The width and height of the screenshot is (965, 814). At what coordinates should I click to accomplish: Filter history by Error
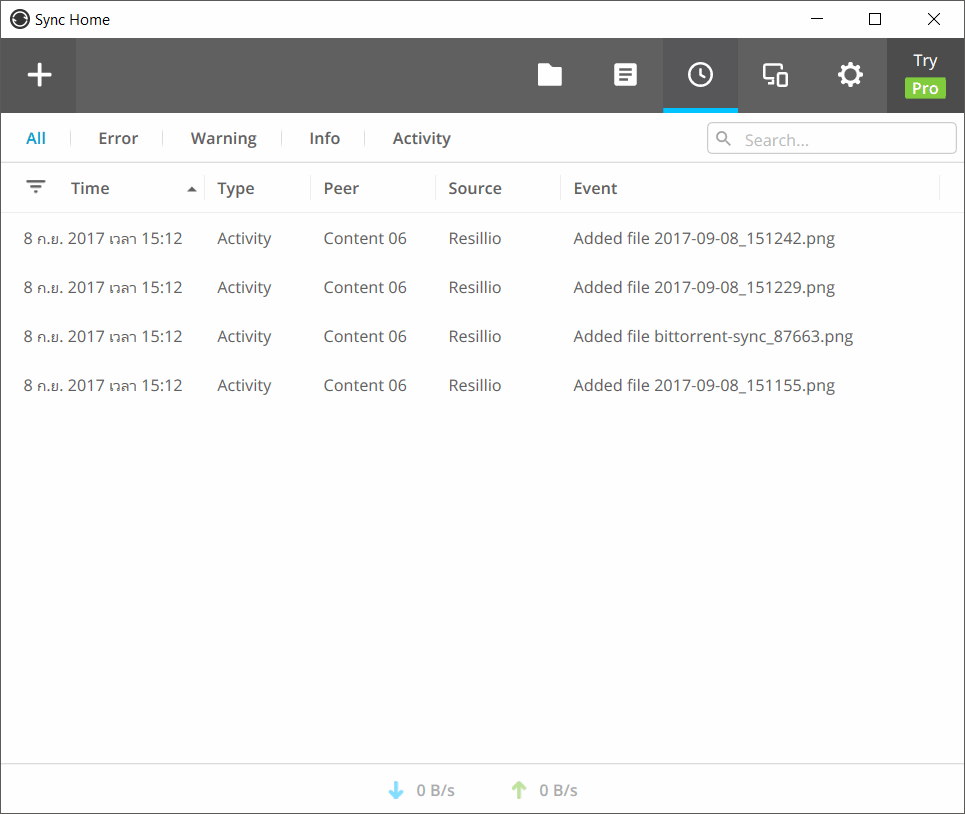coord(118,138)
